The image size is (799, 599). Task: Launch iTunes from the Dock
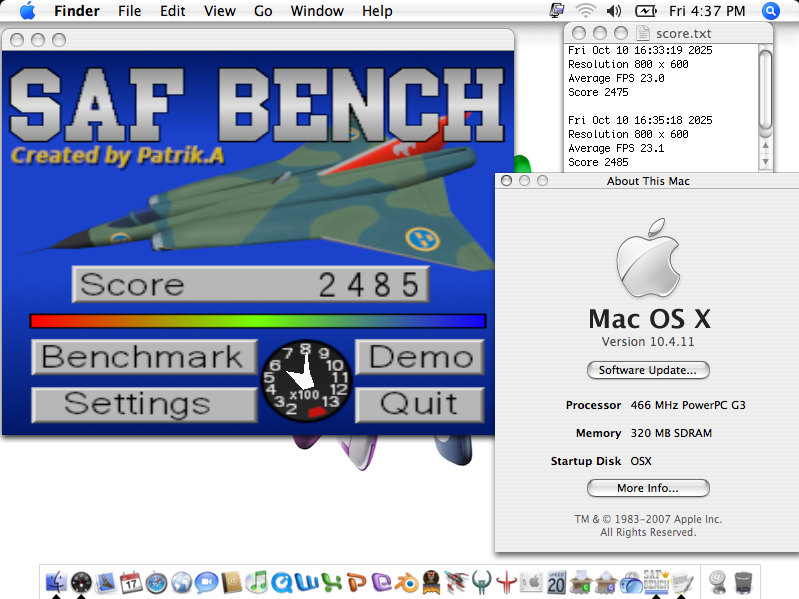point(258,582)
